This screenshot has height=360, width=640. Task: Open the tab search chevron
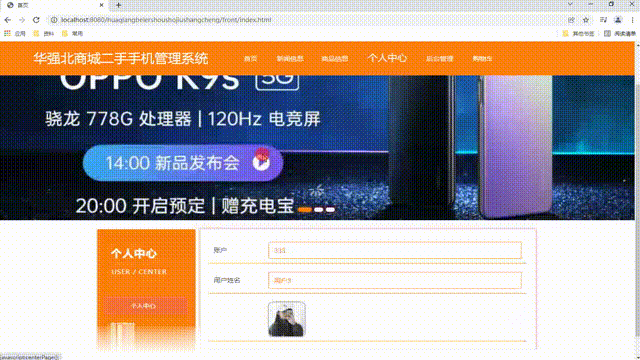coord(570,4)
